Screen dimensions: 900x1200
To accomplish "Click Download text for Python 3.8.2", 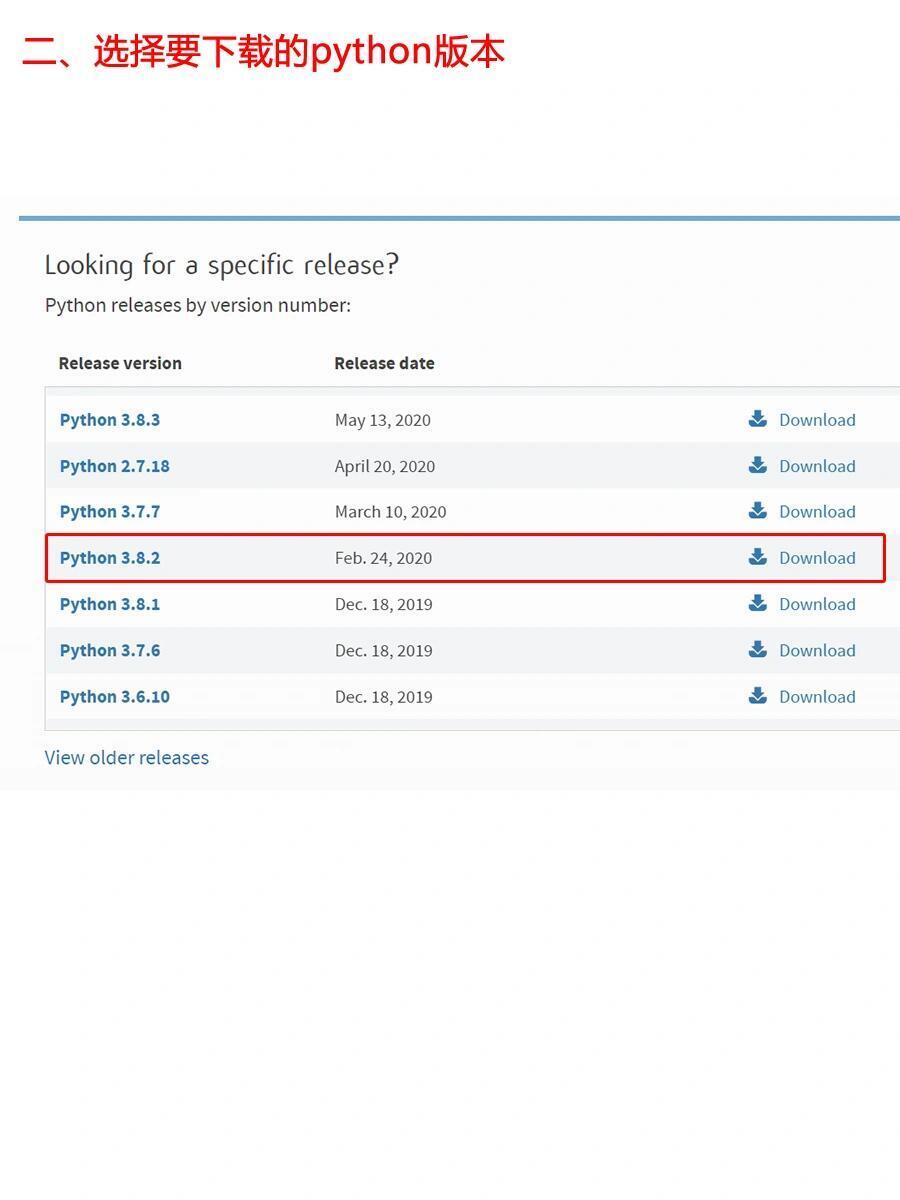I will pyautogui.click(x=817, y=558).
